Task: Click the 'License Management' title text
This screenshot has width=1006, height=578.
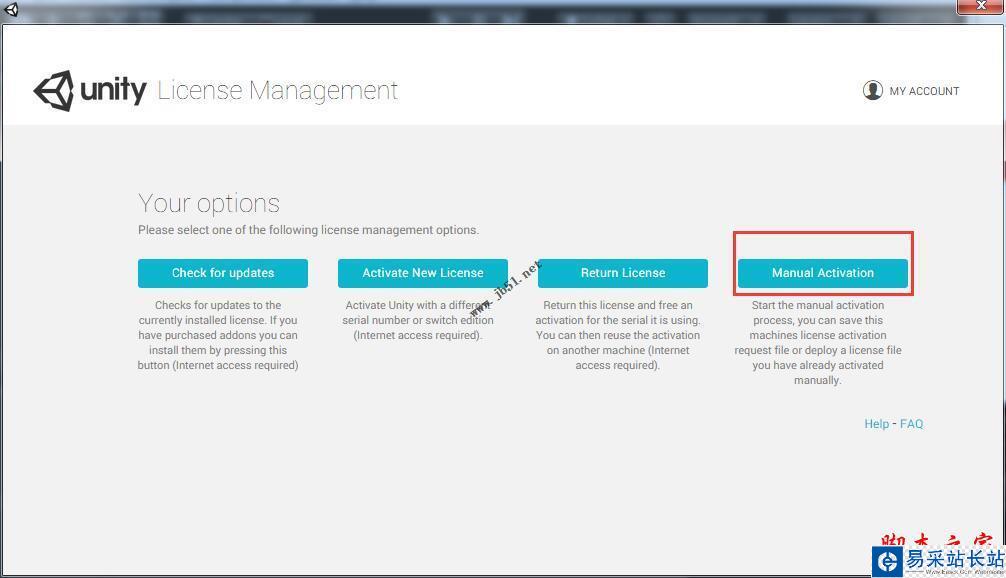Action: tap(277, 91)
